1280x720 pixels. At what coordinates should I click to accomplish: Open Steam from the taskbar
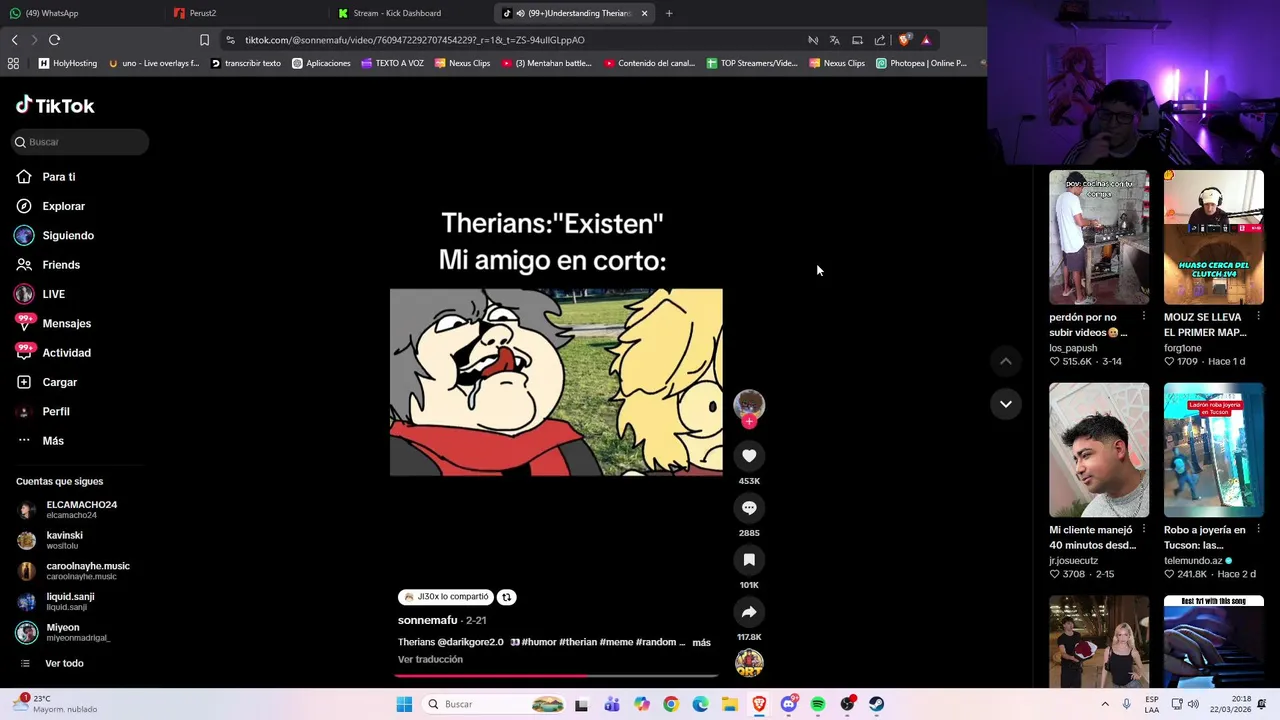tap(876, 704)
